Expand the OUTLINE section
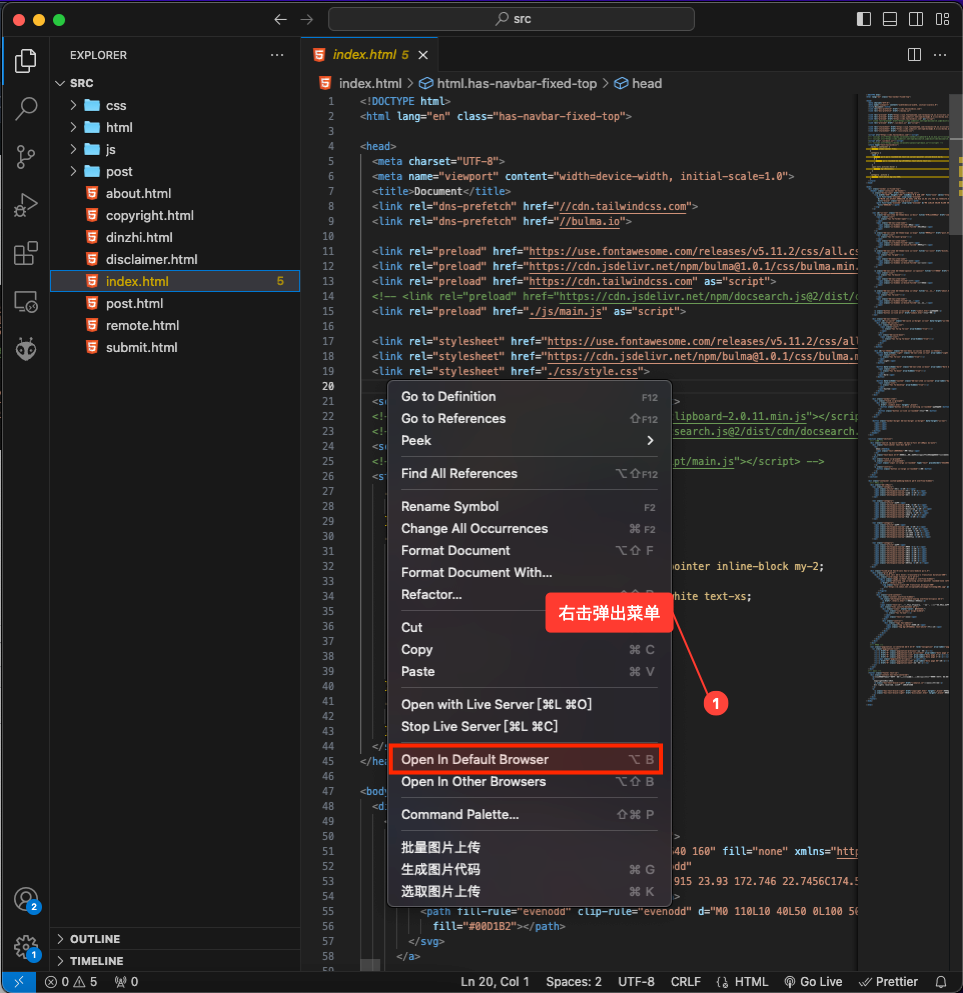 [95, 939]
